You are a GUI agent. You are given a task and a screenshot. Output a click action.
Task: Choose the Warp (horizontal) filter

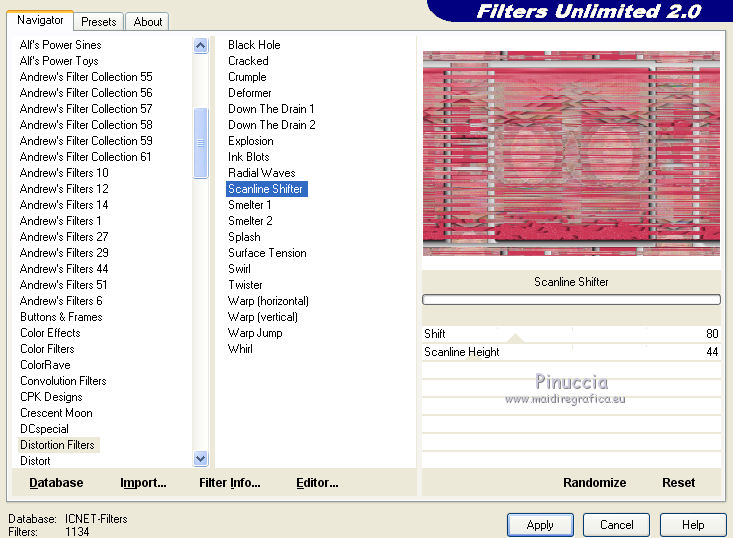tap(268, 301)
